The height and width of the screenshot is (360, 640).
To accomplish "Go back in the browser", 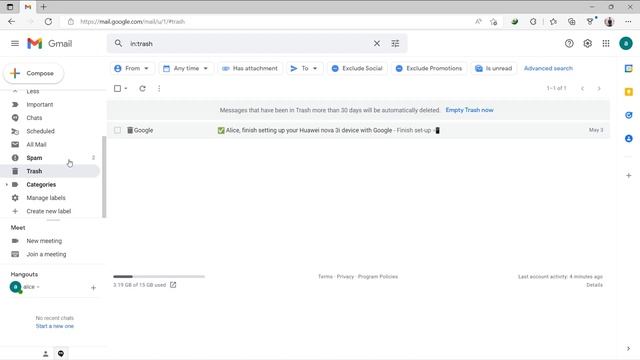I will tap(11, 22).
